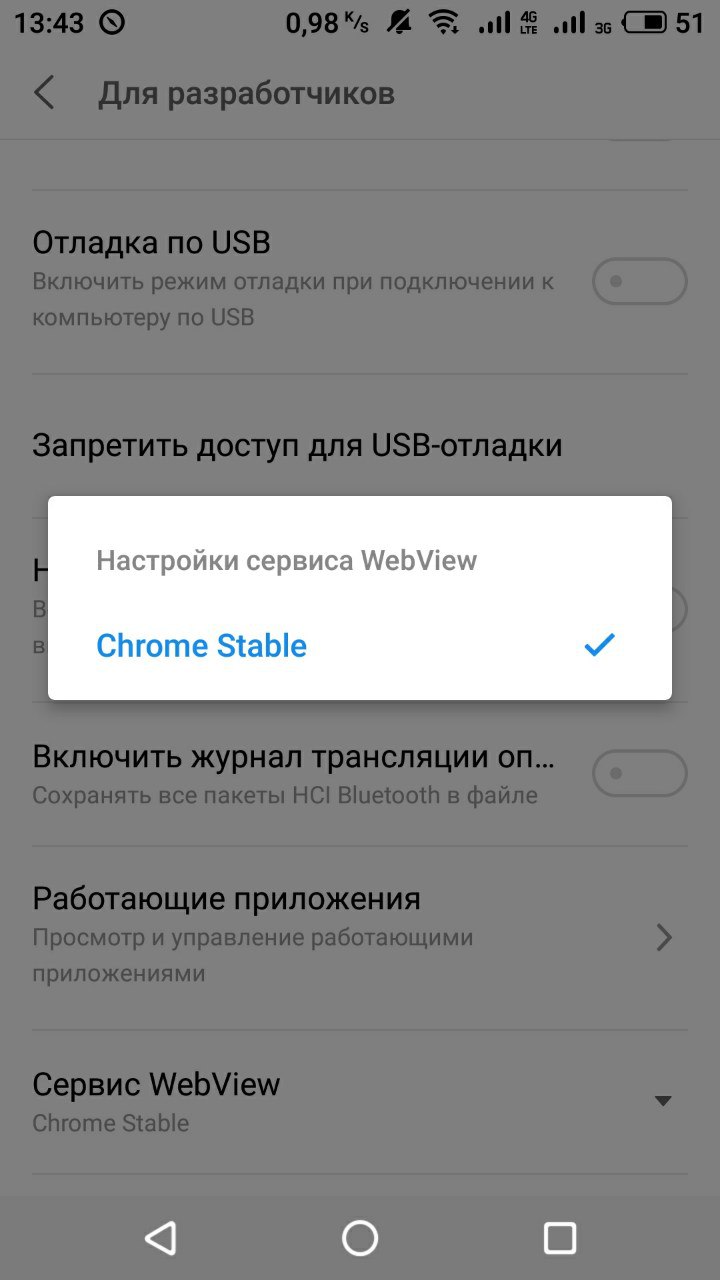Tap the Android home circle button
720x1280 pixels.
[360, 1238]
